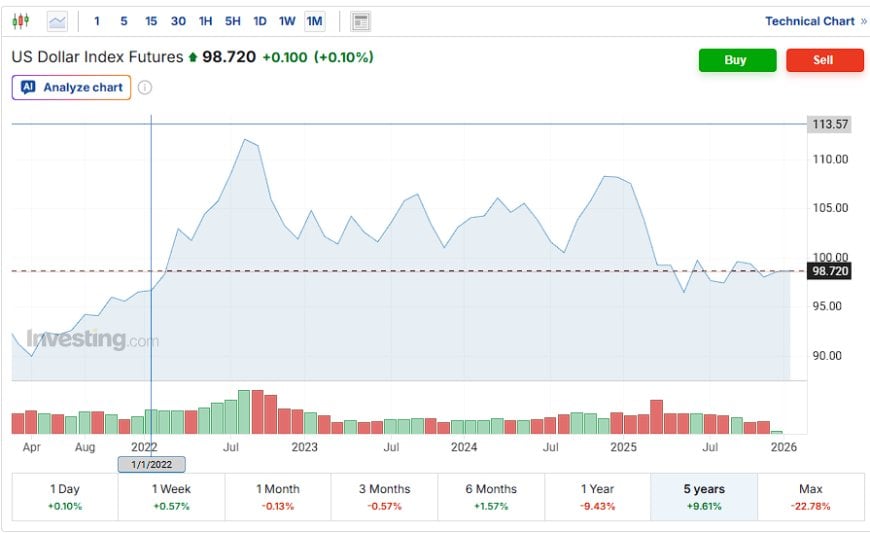
Task: Open Analyze chart AI button
Action: (72, 88)
